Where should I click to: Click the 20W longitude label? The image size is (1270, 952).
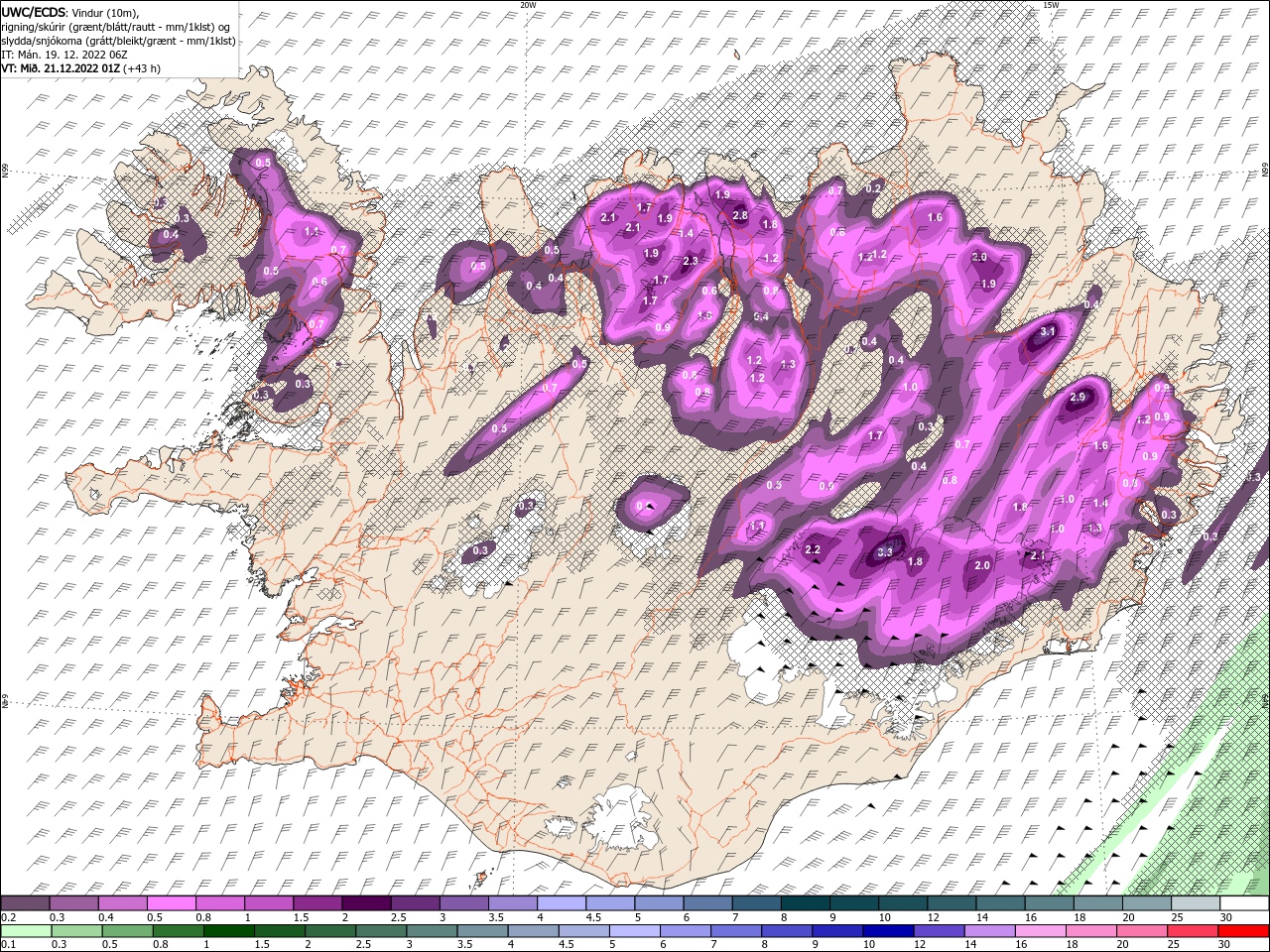click(527, 5)
